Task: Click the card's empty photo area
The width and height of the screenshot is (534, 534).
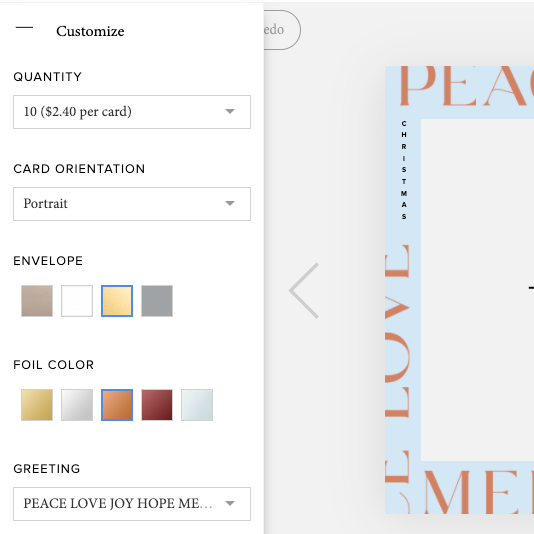Action: (477, 290)
